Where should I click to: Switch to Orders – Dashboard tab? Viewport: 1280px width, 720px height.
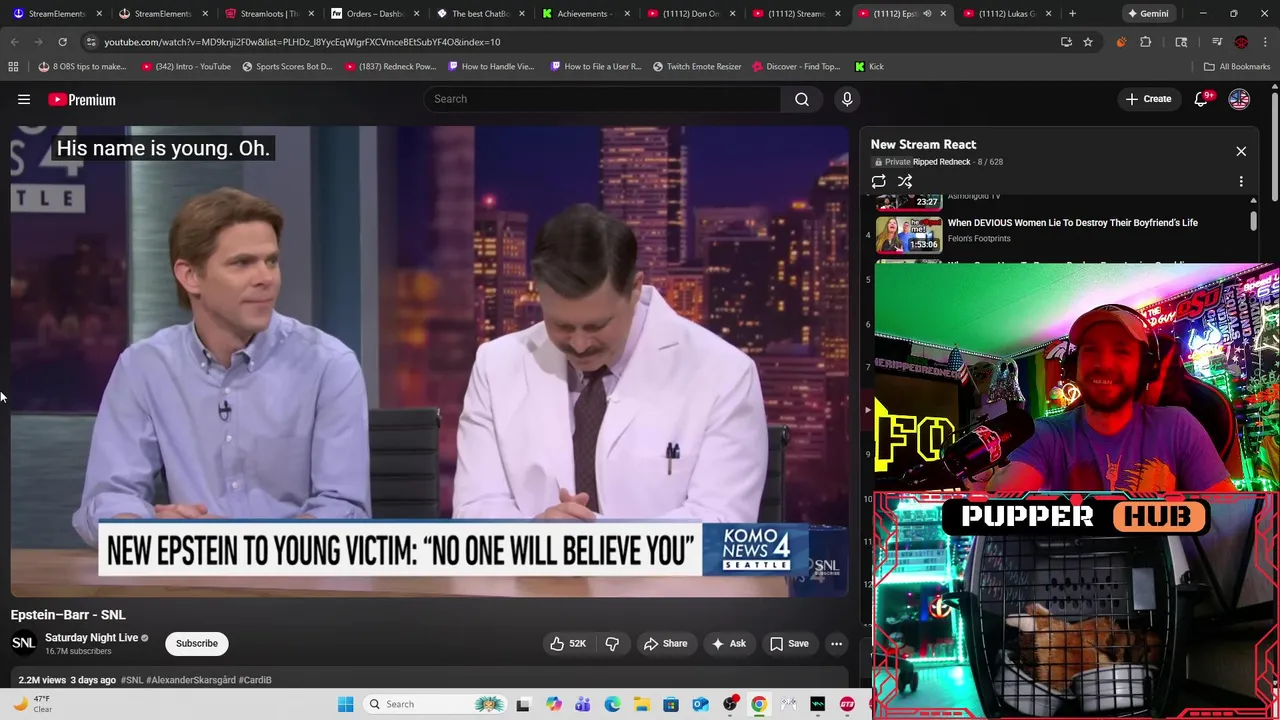tap(375, 14)
